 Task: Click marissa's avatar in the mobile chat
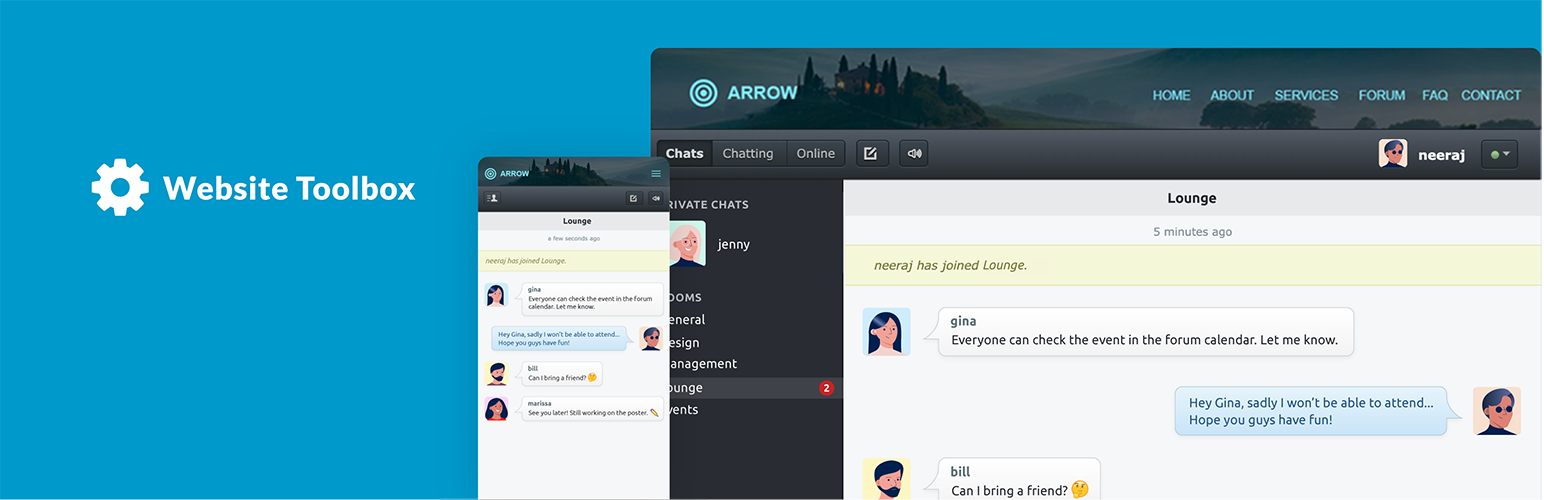[x=496, y=409]
